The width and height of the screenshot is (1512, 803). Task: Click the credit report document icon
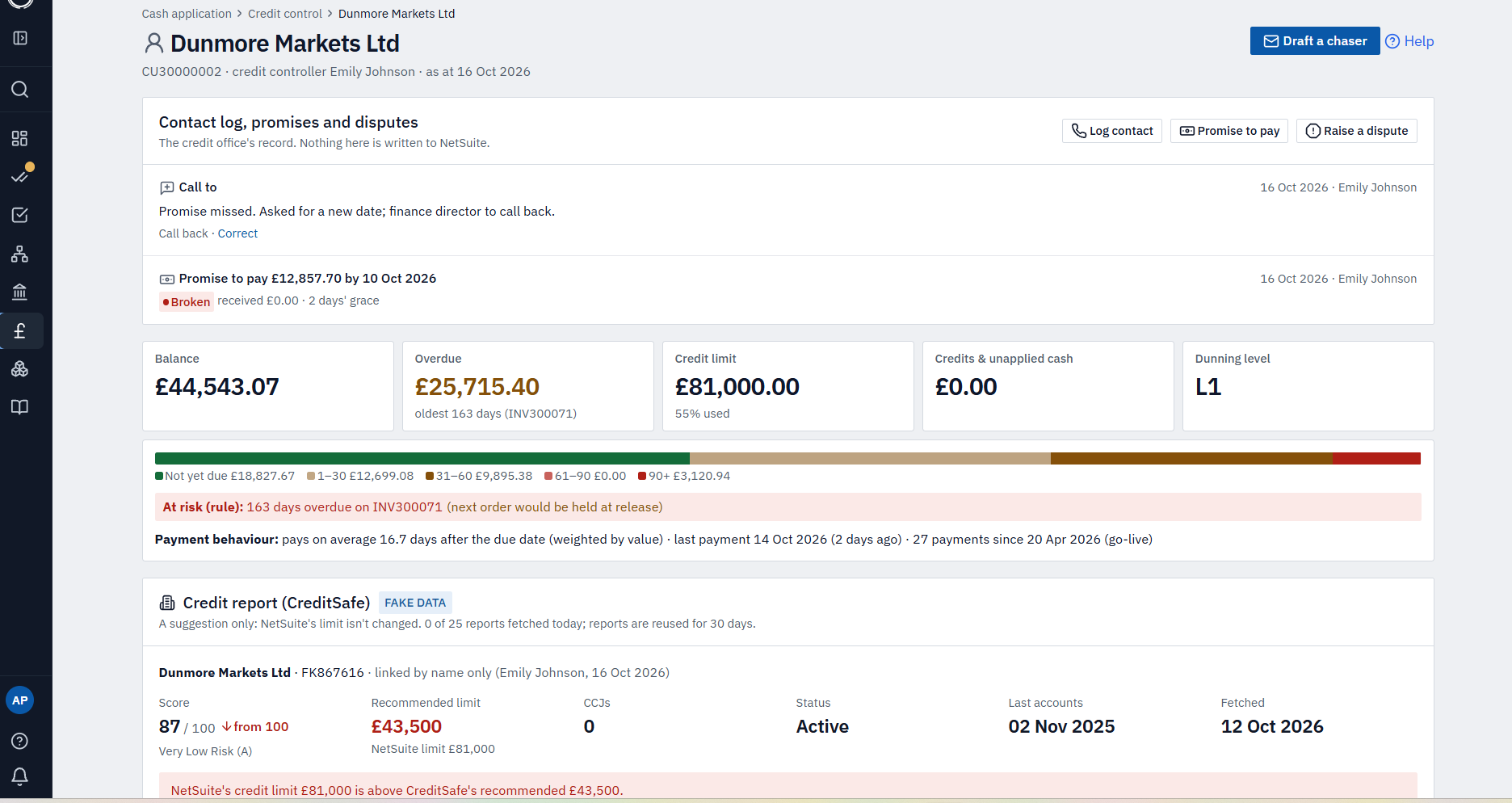point(167,603)
